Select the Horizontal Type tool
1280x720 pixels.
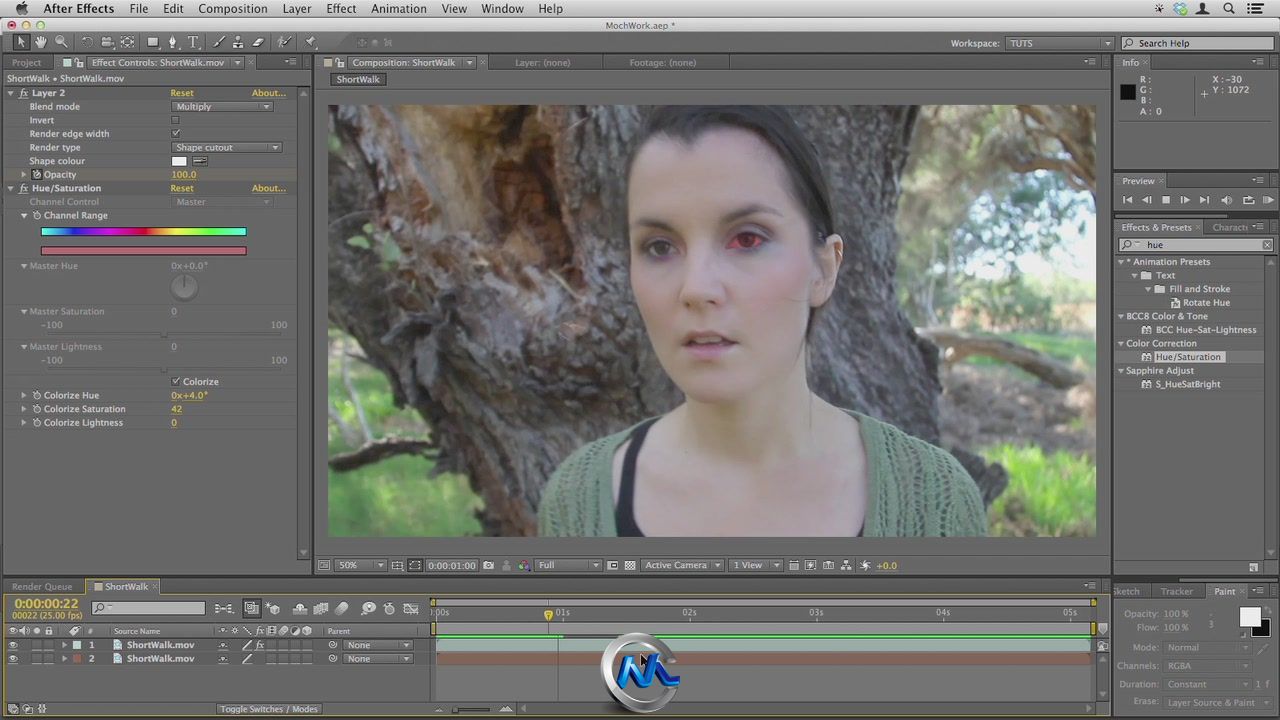coord(193,42)
